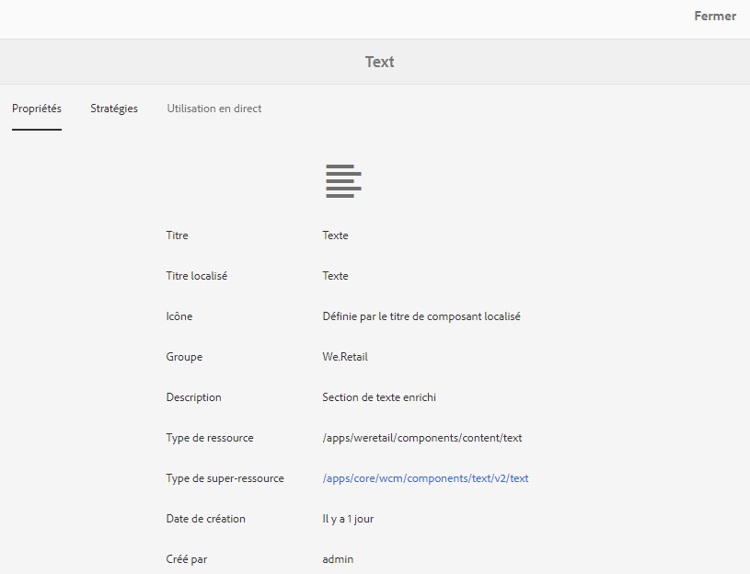Select the Icône label

pyautogui.click(x=179, y=316)
